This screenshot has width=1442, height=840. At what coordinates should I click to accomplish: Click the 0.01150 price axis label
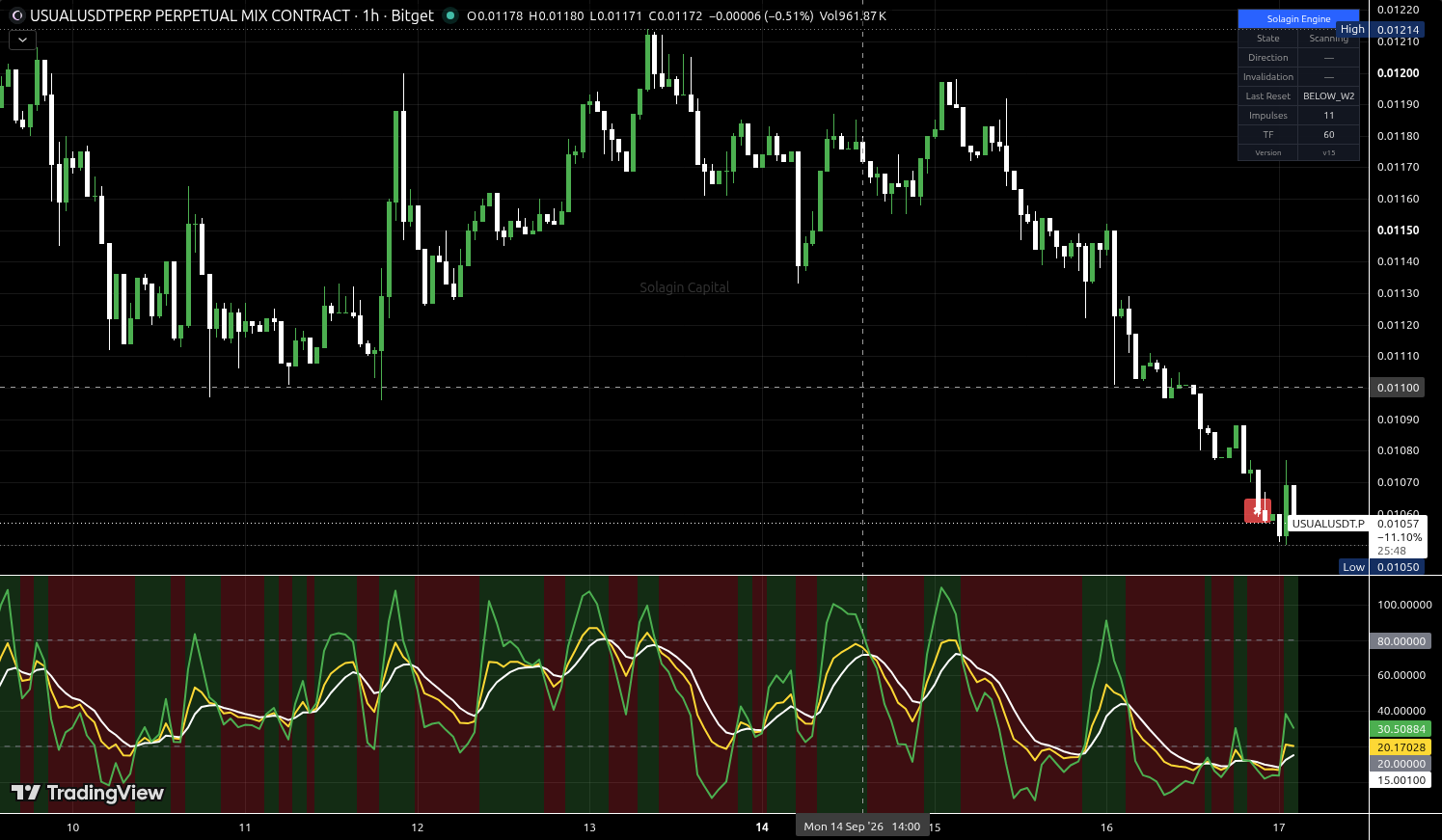point(1398,230)
